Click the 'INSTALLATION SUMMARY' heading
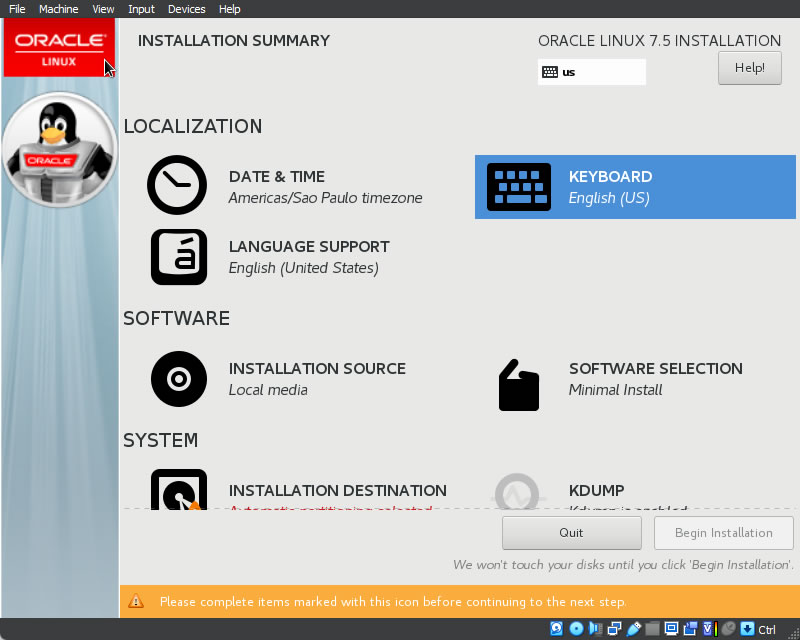The image size is (800, 640). pos(234,41)
